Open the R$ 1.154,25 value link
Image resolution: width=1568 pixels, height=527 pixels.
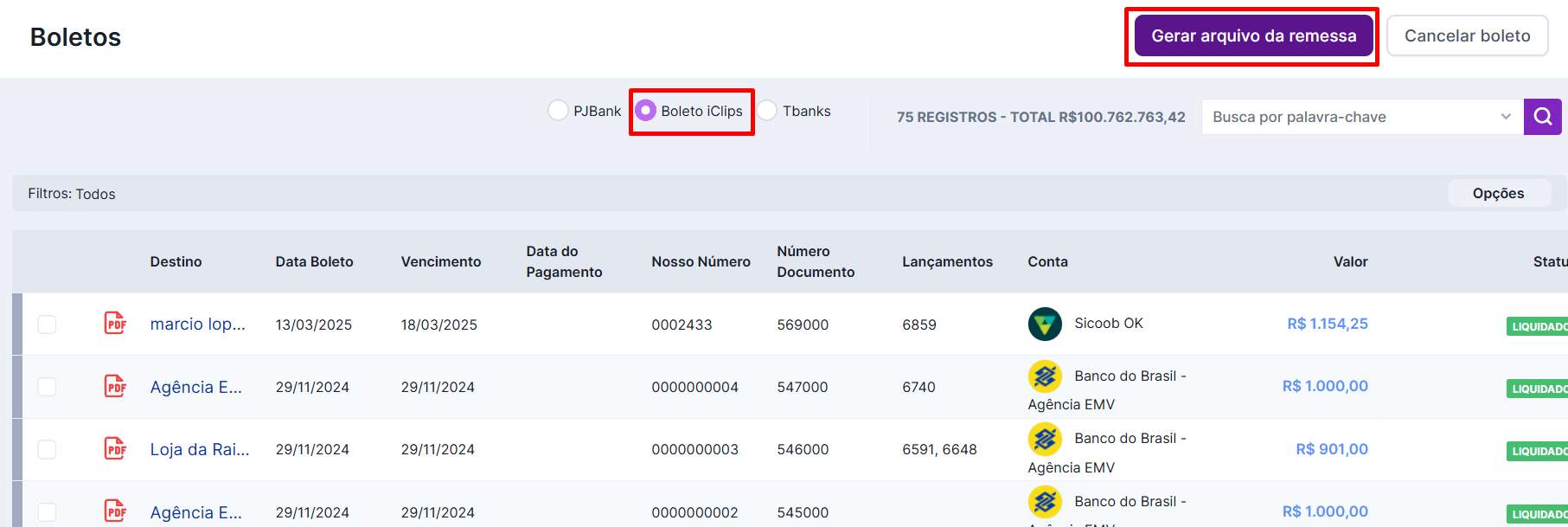(x=1327, y=324)
